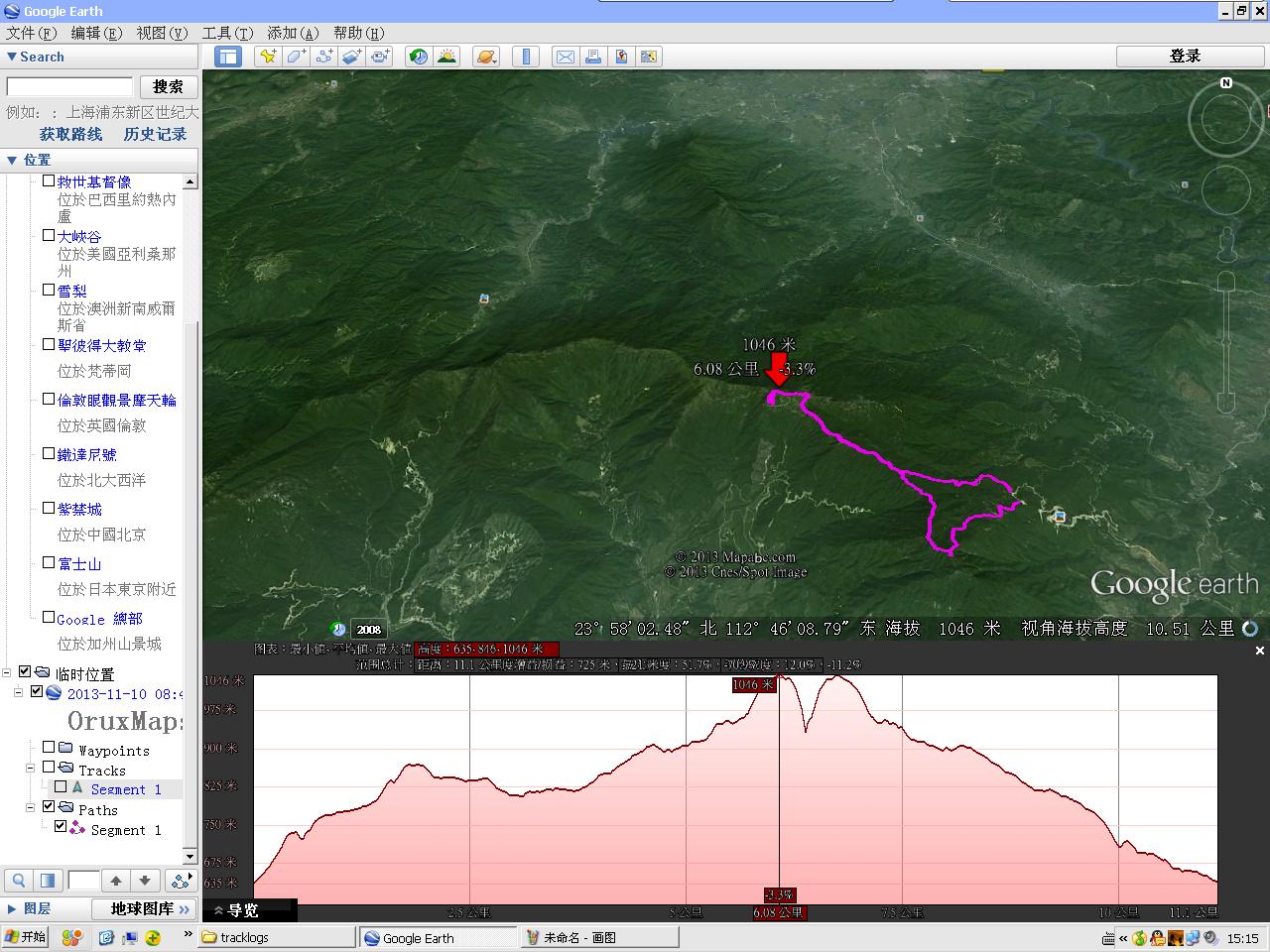Viewport: 1270px width, 952px height.
Task: Add a placemark with the pushpin icon
Action: click(x=267, y=57)
